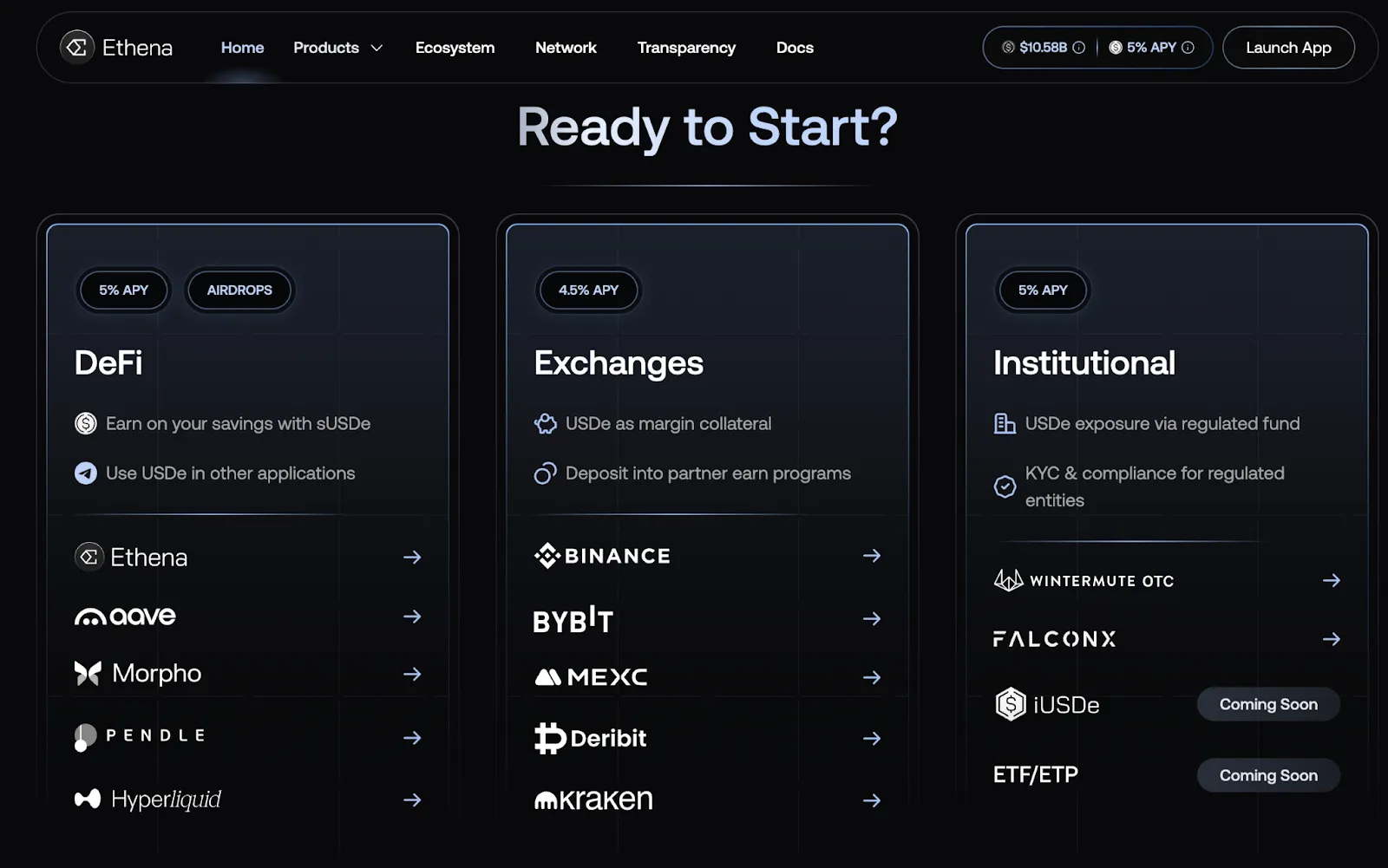Click the checkmark icon beside KYC & compliance
The image size is (1388, 868).
pyautogui.click(x=1005, y=486)
